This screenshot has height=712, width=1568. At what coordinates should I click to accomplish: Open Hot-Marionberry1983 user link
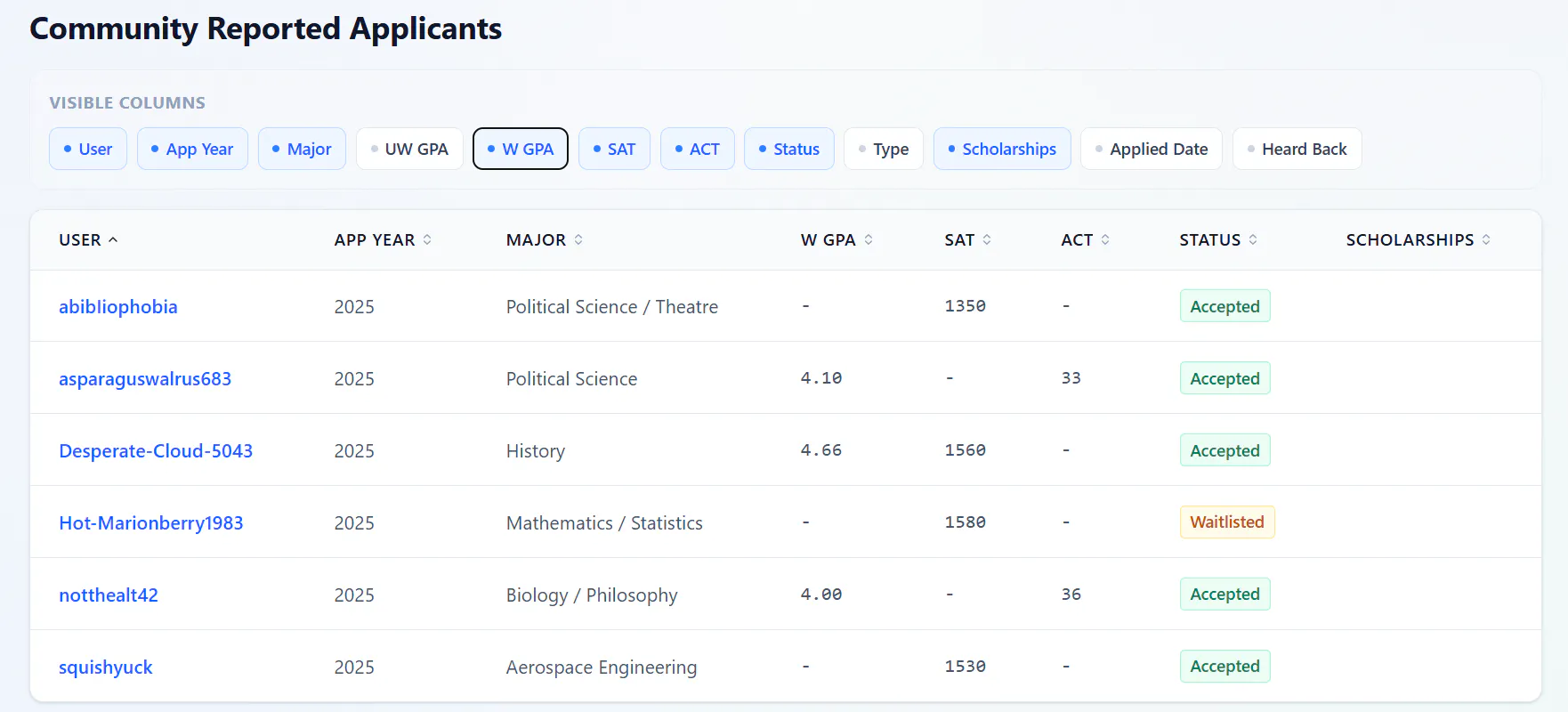click(x=151, y=523)
